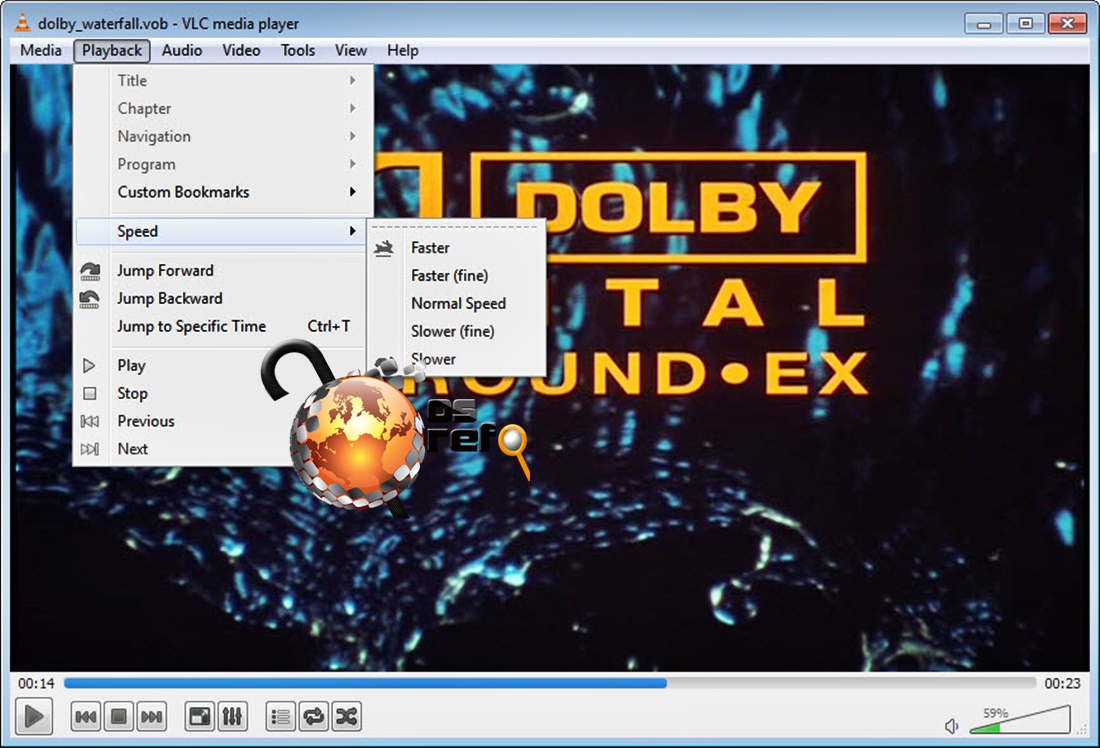The width and height of the screenshot is (1100, 748).
Task: Close the VLC media player window
Action: (x=1067, y=24)
